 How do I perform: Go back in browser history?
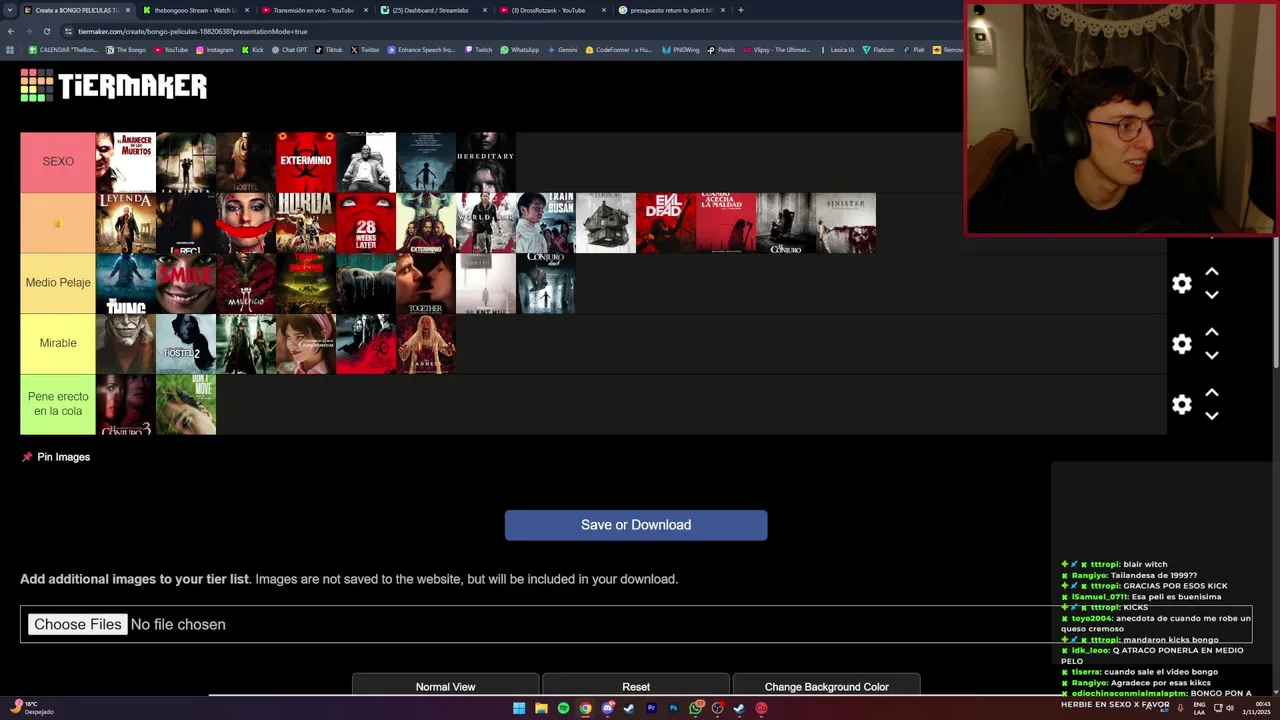pyautogui.click(x=10, y=31)
